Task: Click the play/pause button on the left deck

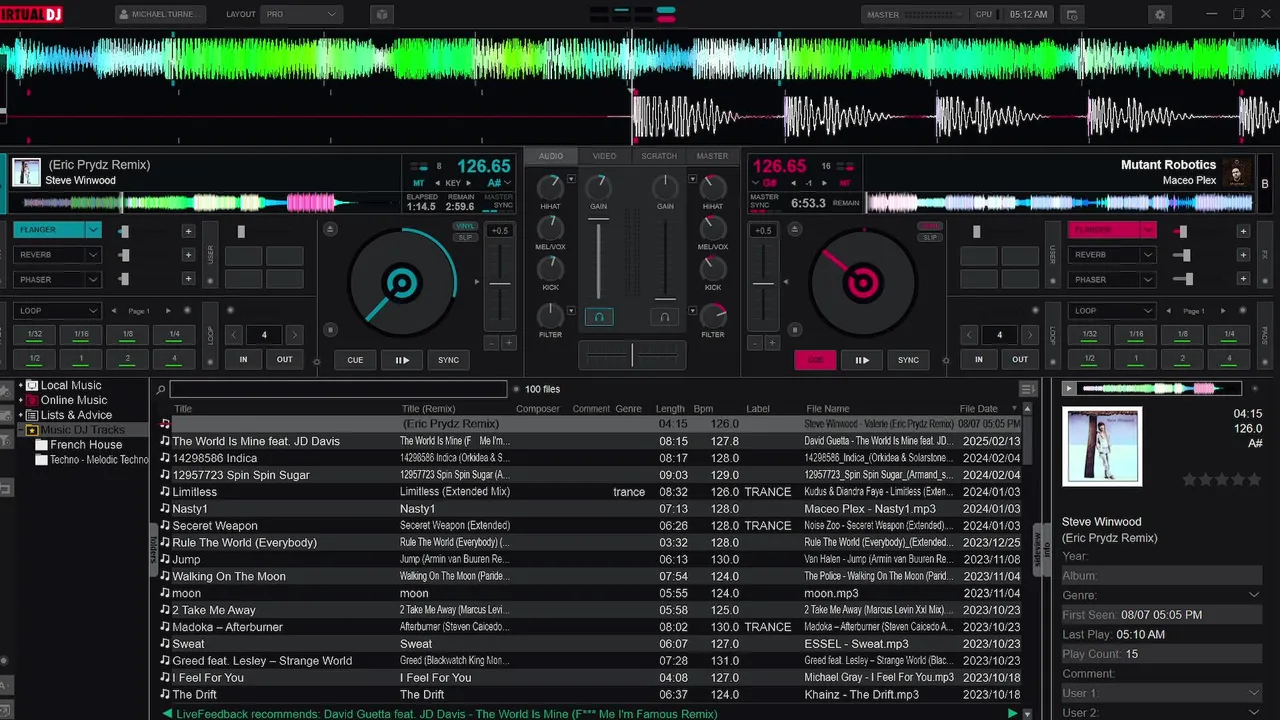Action: 402,360
